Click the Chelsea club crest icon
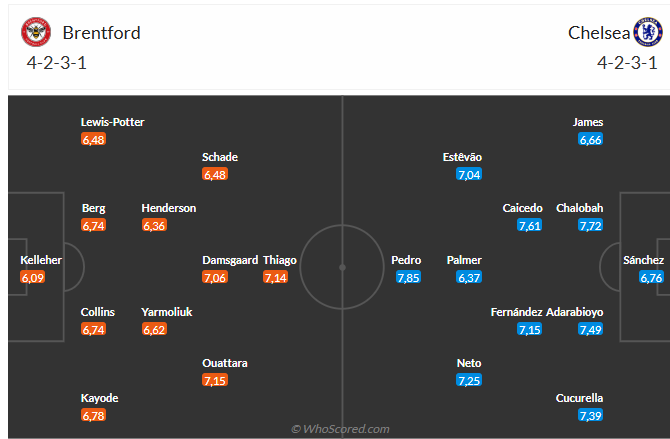The height and width of the screenshot is (439, 670). [x=648, y=33]
